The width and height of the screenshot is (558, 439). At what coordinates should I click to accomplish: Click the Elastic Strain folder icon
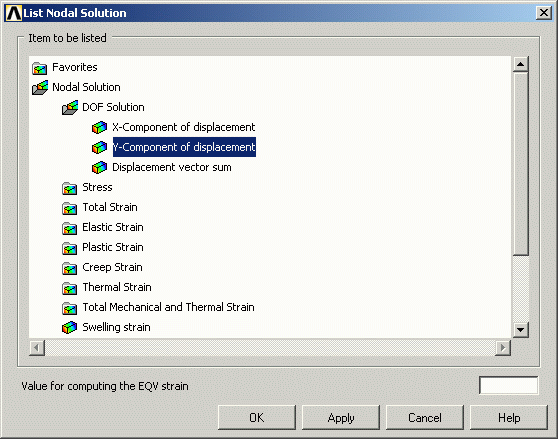pos(69,228)
